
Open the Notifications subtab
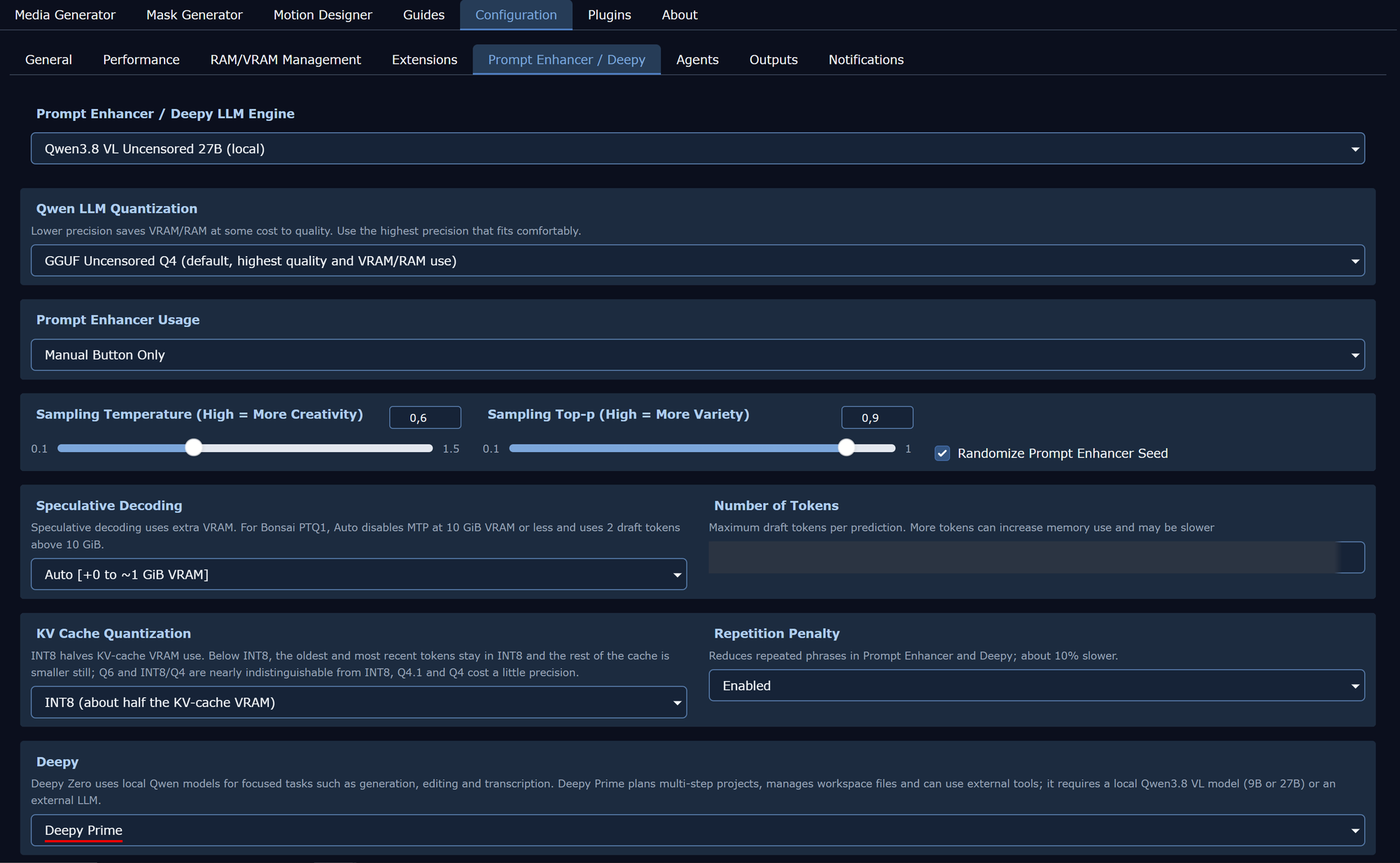(866, 59)
